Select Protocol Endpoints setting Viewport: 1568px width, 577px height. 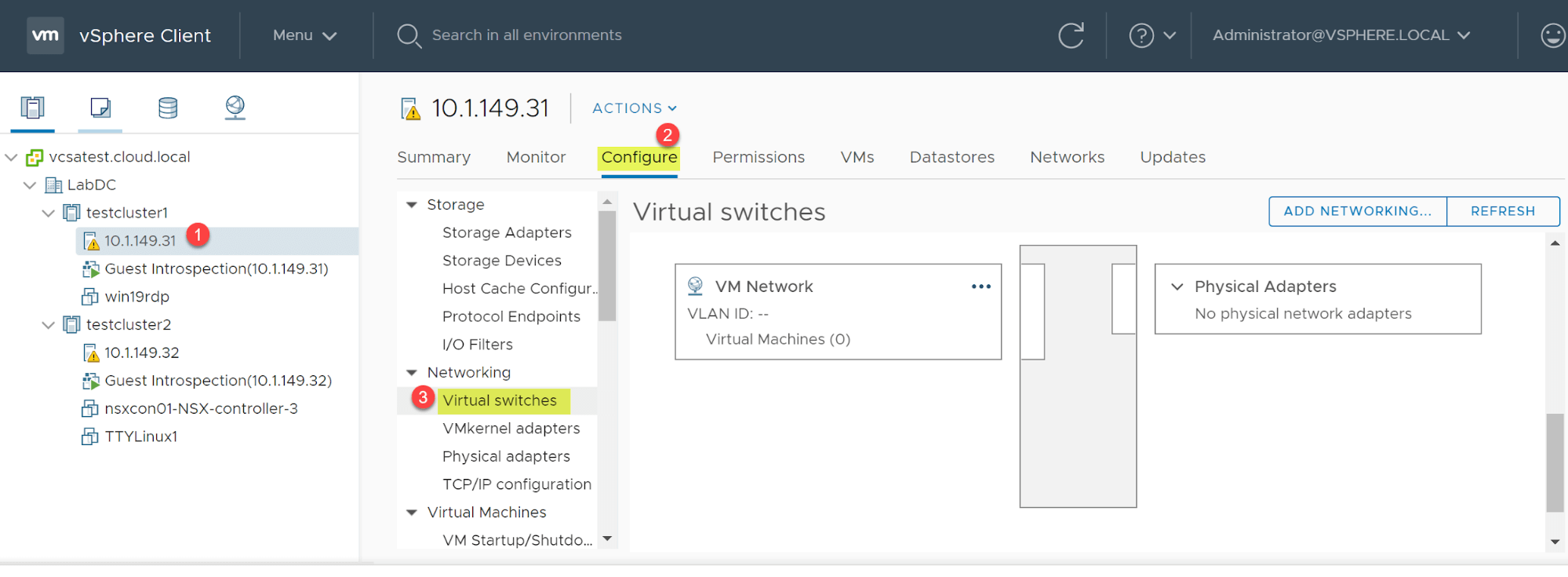(x=511, y=317)
